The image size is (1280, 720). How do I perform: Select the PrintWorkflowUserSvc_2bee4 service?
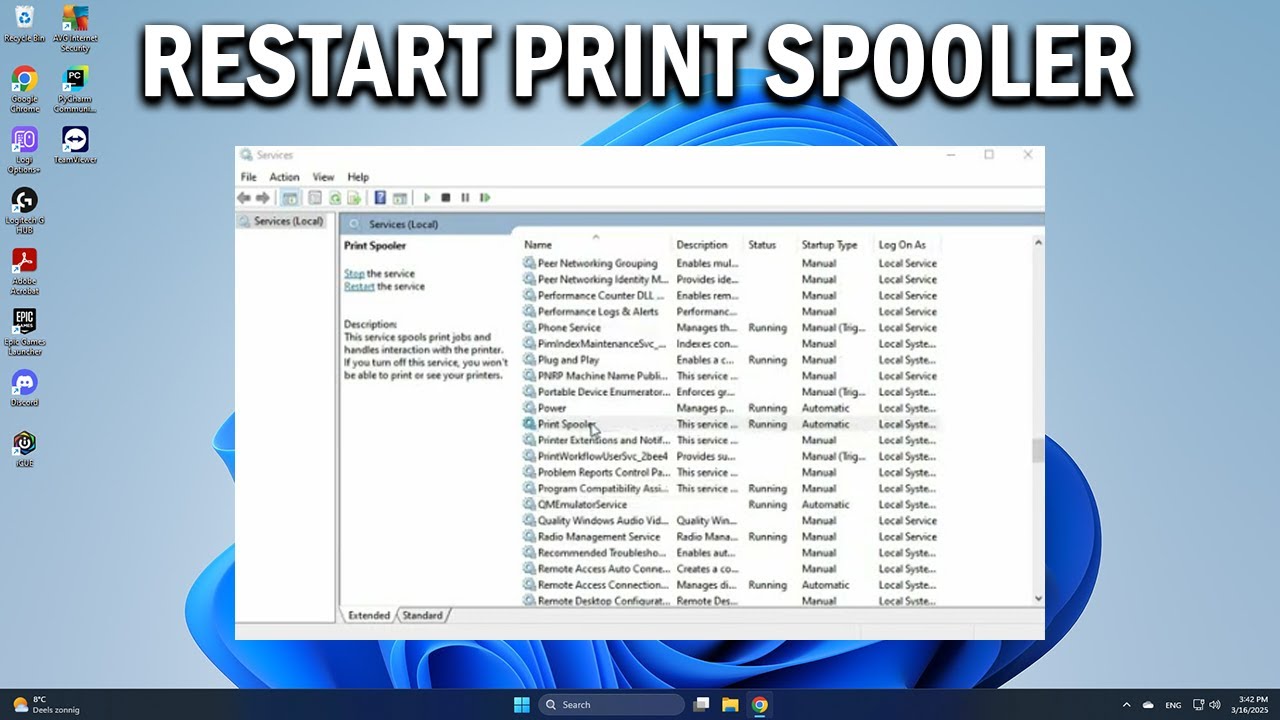pyautogui.click(x=730, y=456)
